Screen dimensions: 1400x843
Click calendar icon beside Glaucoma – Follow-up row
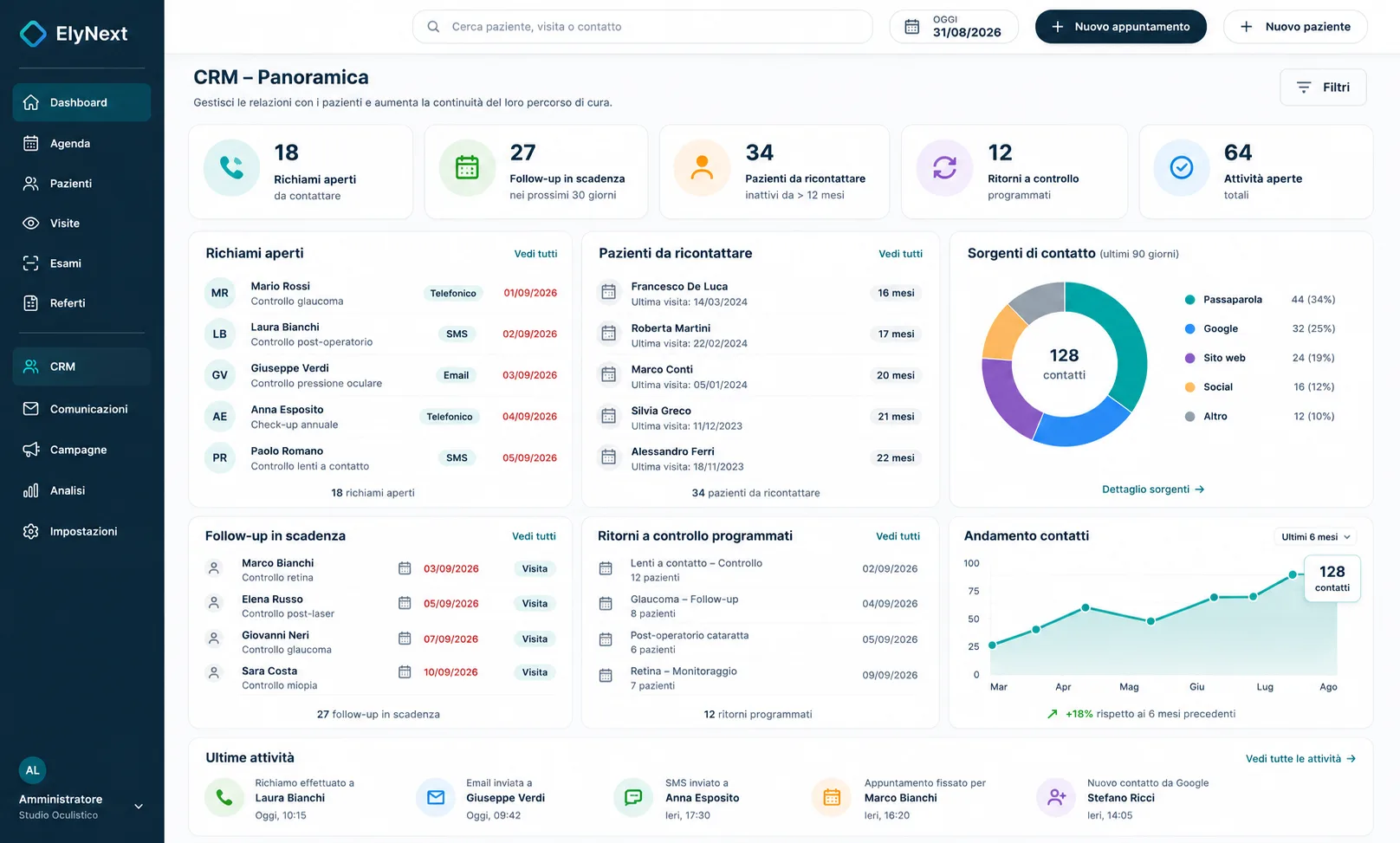click(x=606, y=604)
